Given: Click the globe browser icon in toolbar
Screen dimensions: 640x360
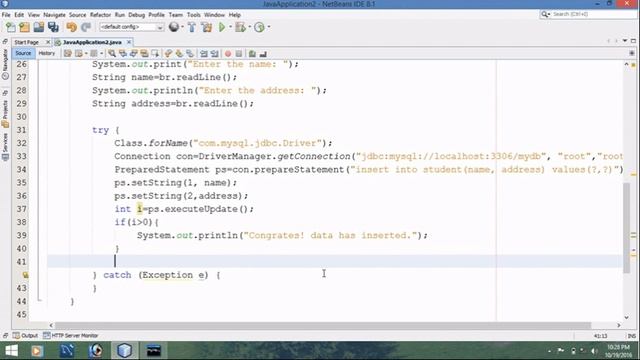Looking at the screenshot, I should [x=174, y=27].
